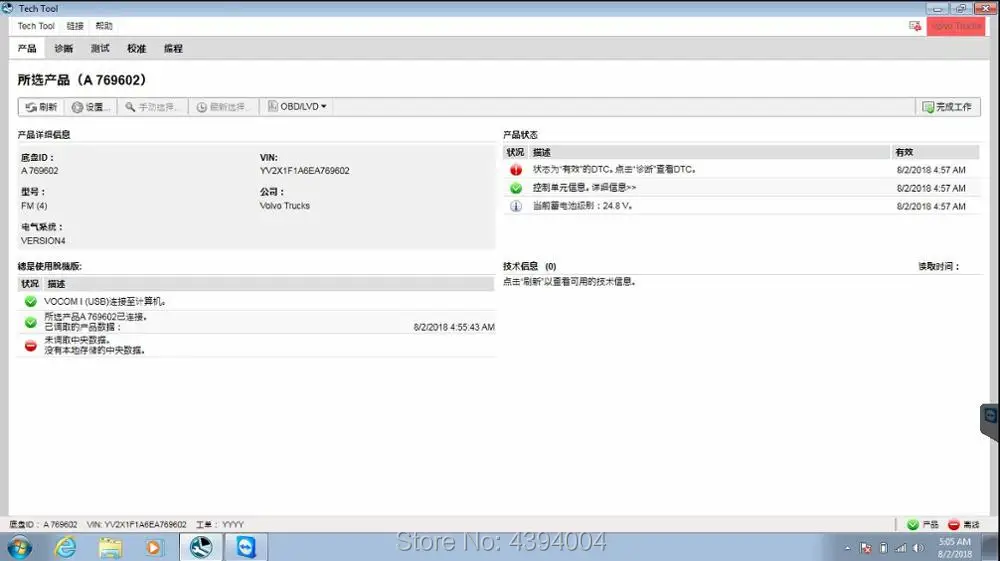Click the status bar work order YYYY entry
The width and height of the screenshot is (1000, 561).
click(220, 525)
